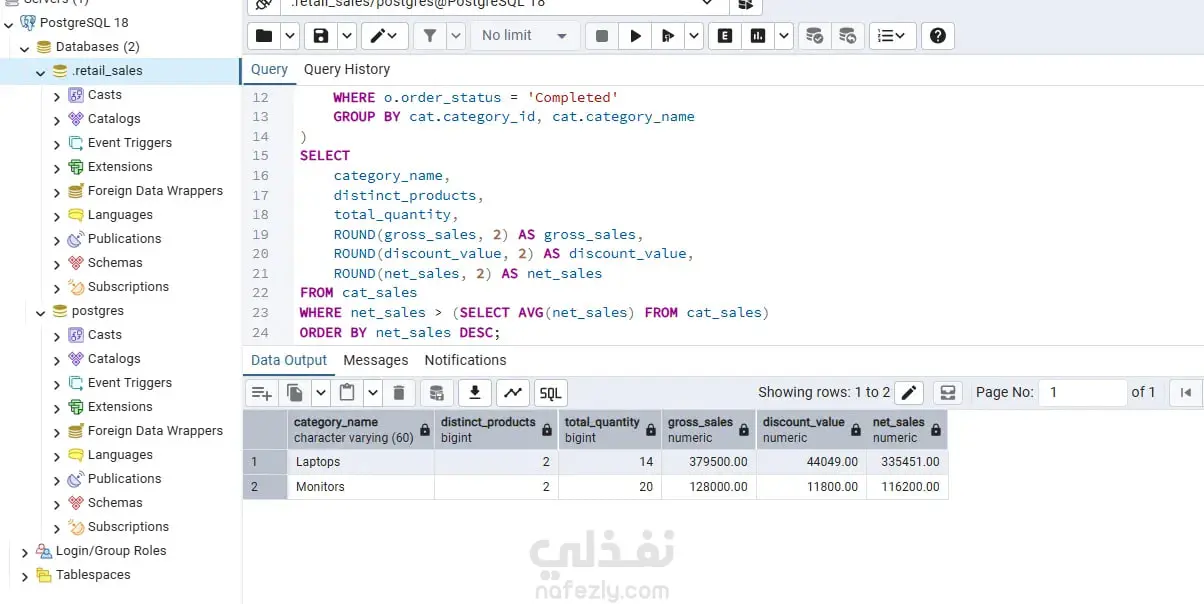Show the SQL button in results toolbar
Screen dimensions: 1204x604
pyautogui.click(x=550, y=393)
